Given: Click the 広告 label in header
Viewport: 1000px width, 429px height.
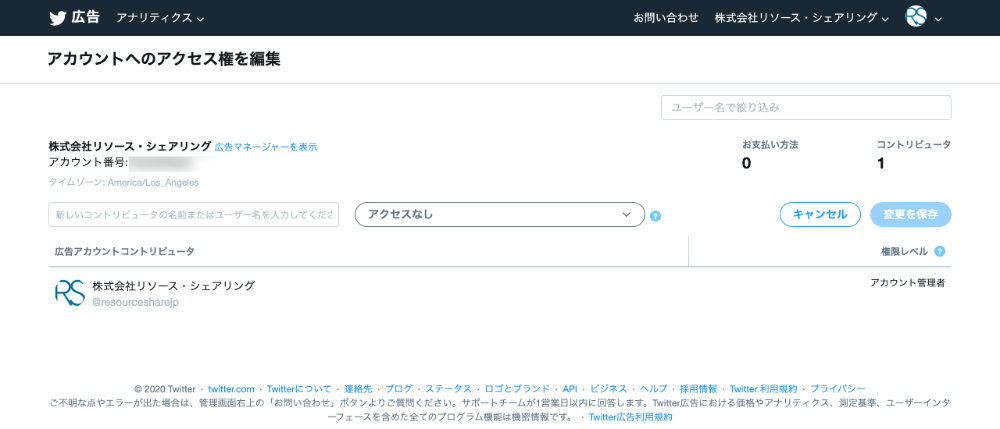Looking at the screenshot, I should point(85,17).
